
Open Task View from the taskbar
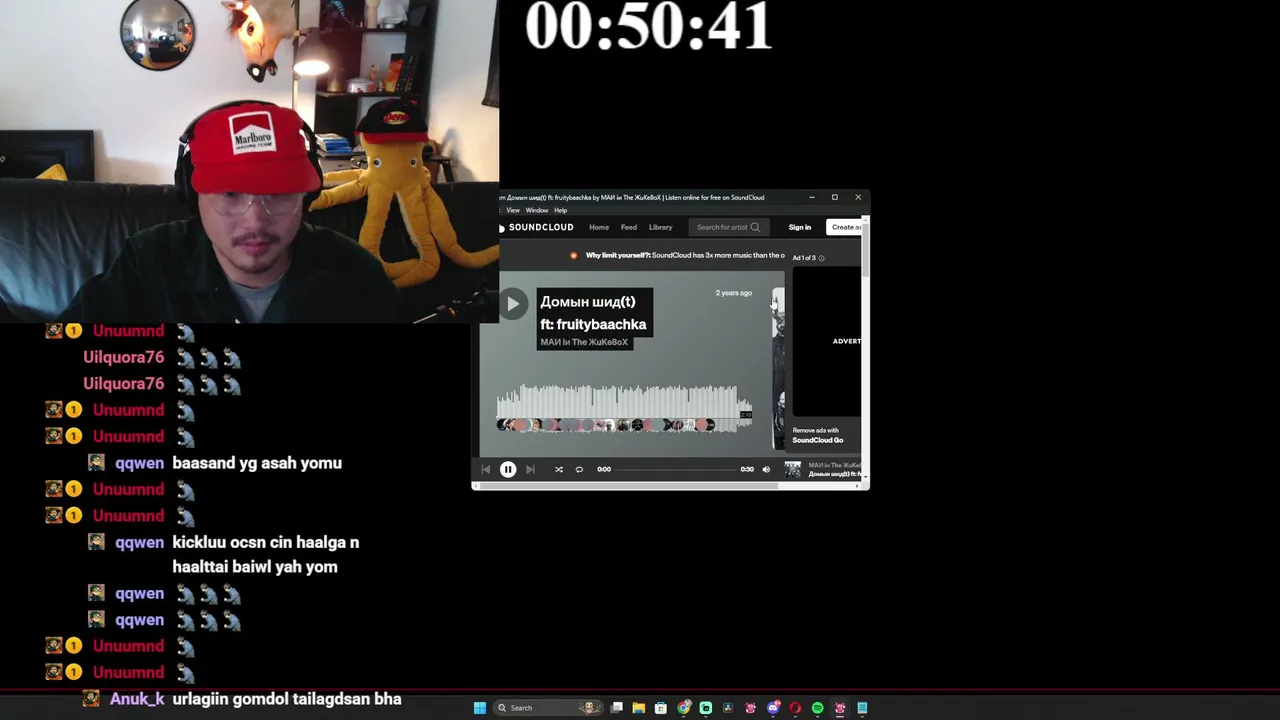[617, 708]
